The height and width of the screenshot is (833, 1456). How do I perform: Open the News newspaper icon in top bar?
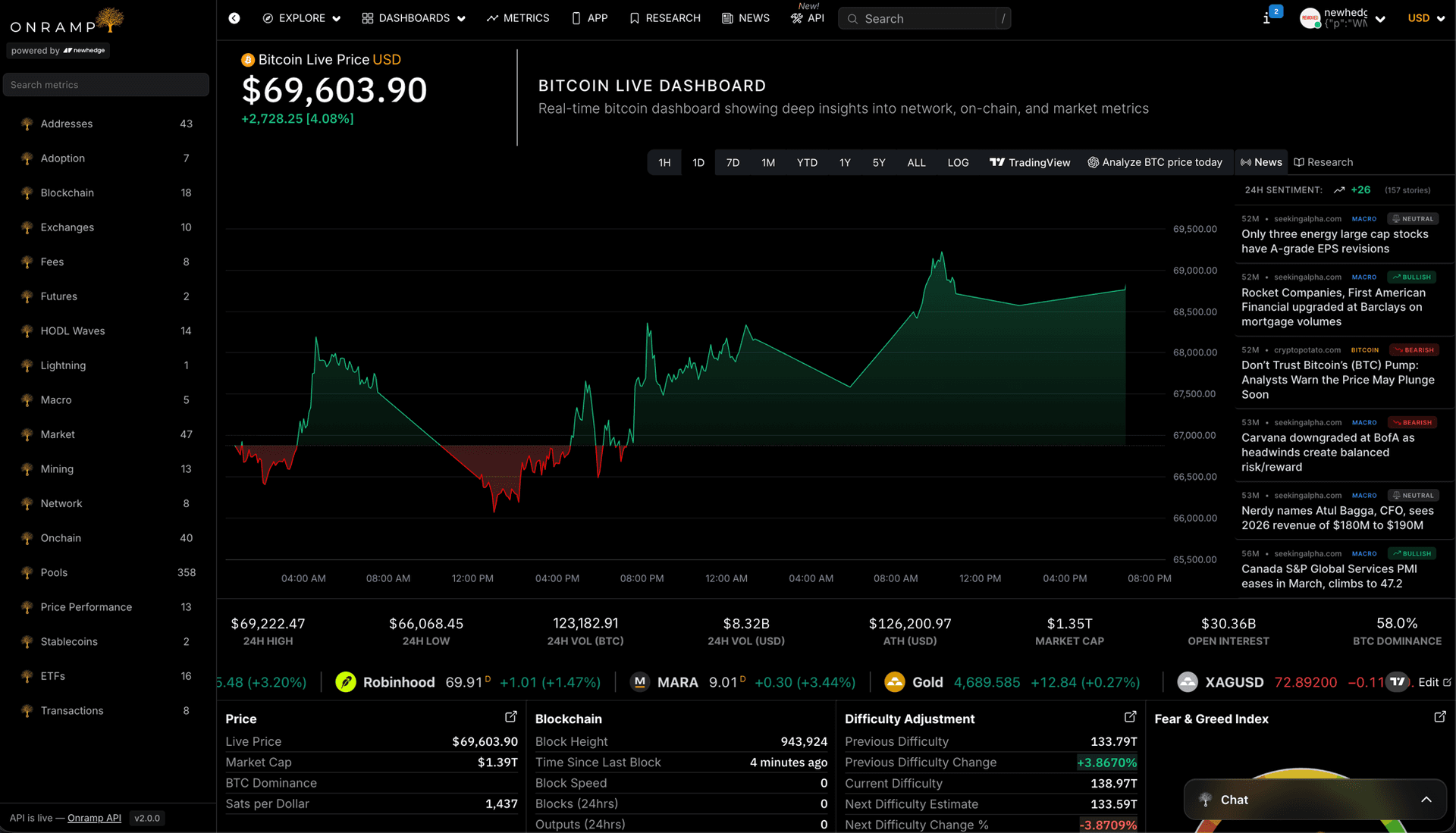click(726, 17)
